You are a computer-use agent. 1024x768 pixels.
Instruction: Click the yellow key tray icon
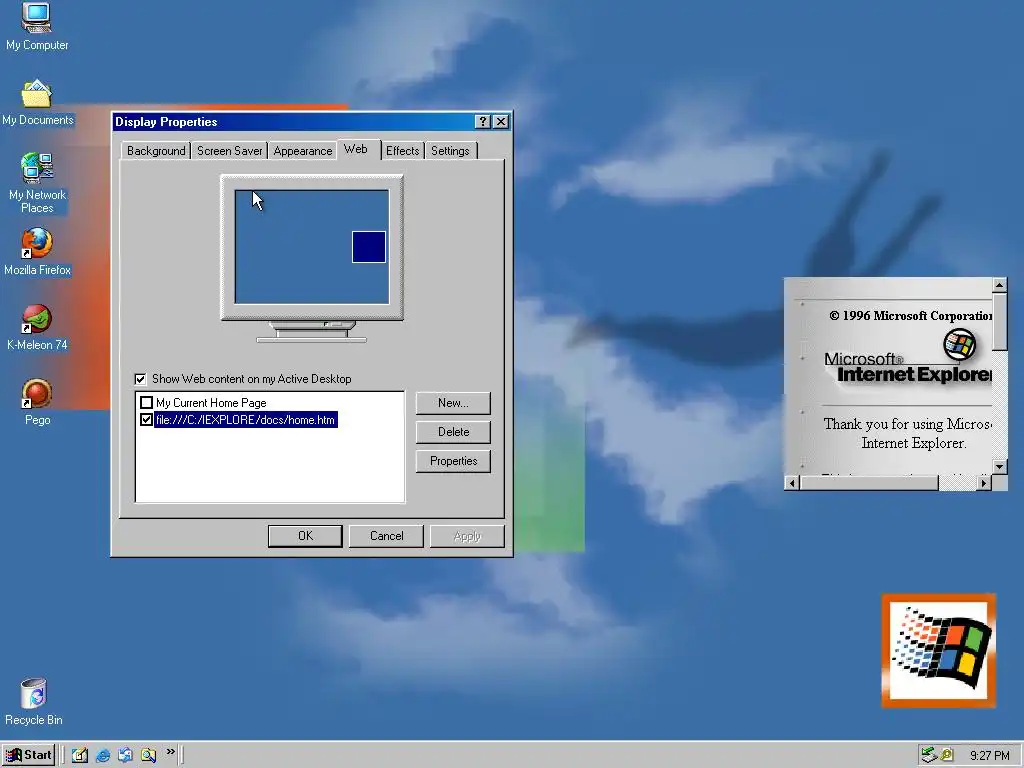(947, 755)
